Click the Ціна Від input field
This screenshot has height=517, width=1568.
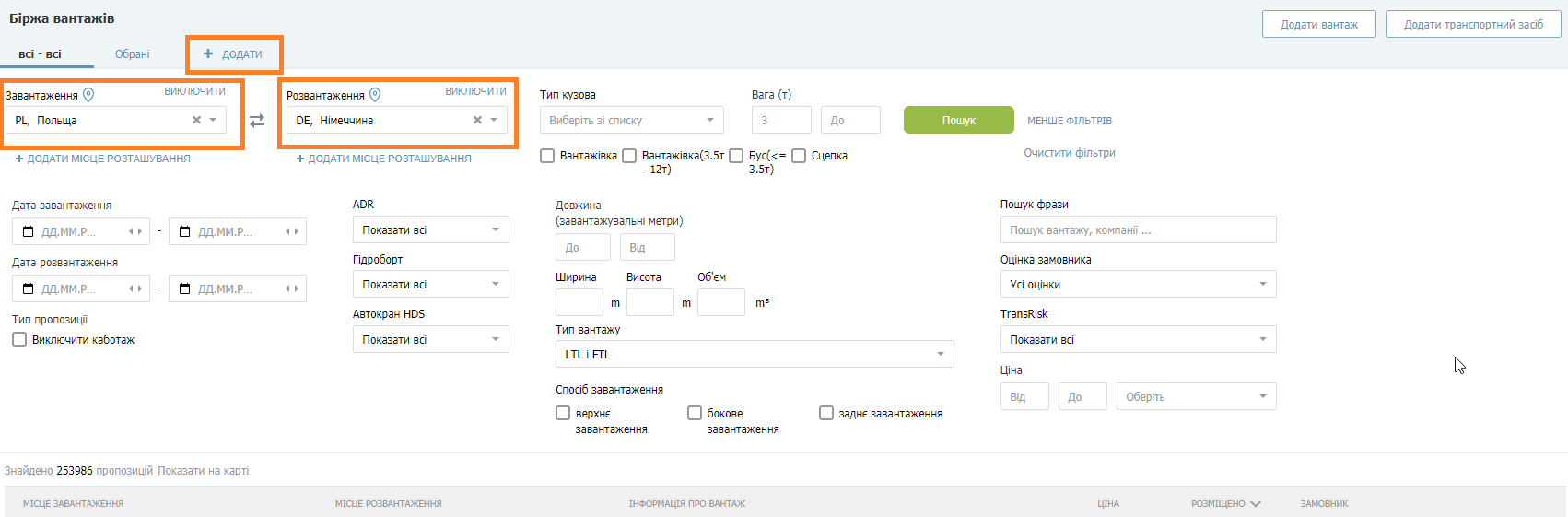[1024, 396]
